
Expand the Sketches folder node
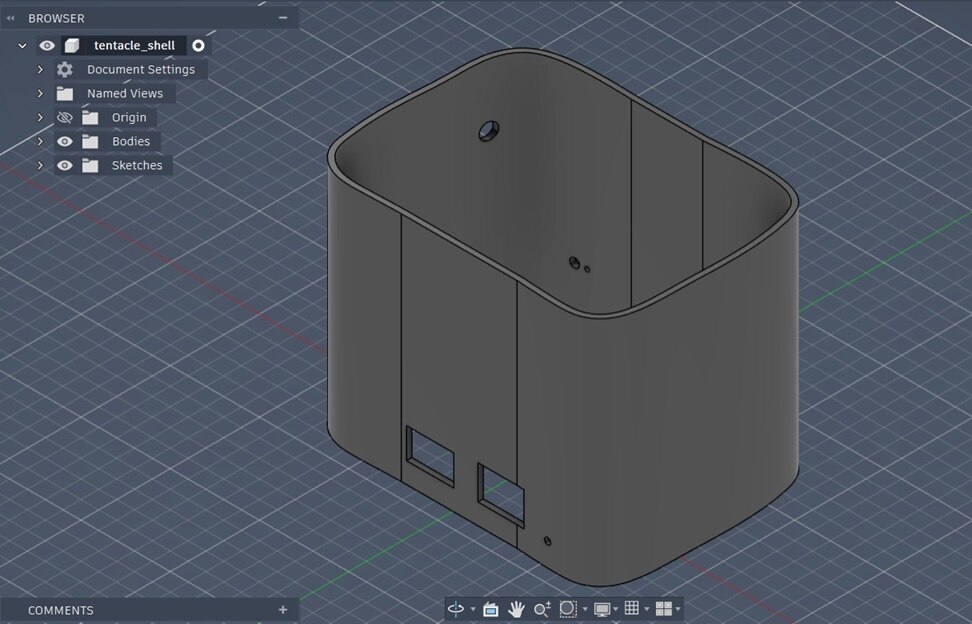click(40, 166)
